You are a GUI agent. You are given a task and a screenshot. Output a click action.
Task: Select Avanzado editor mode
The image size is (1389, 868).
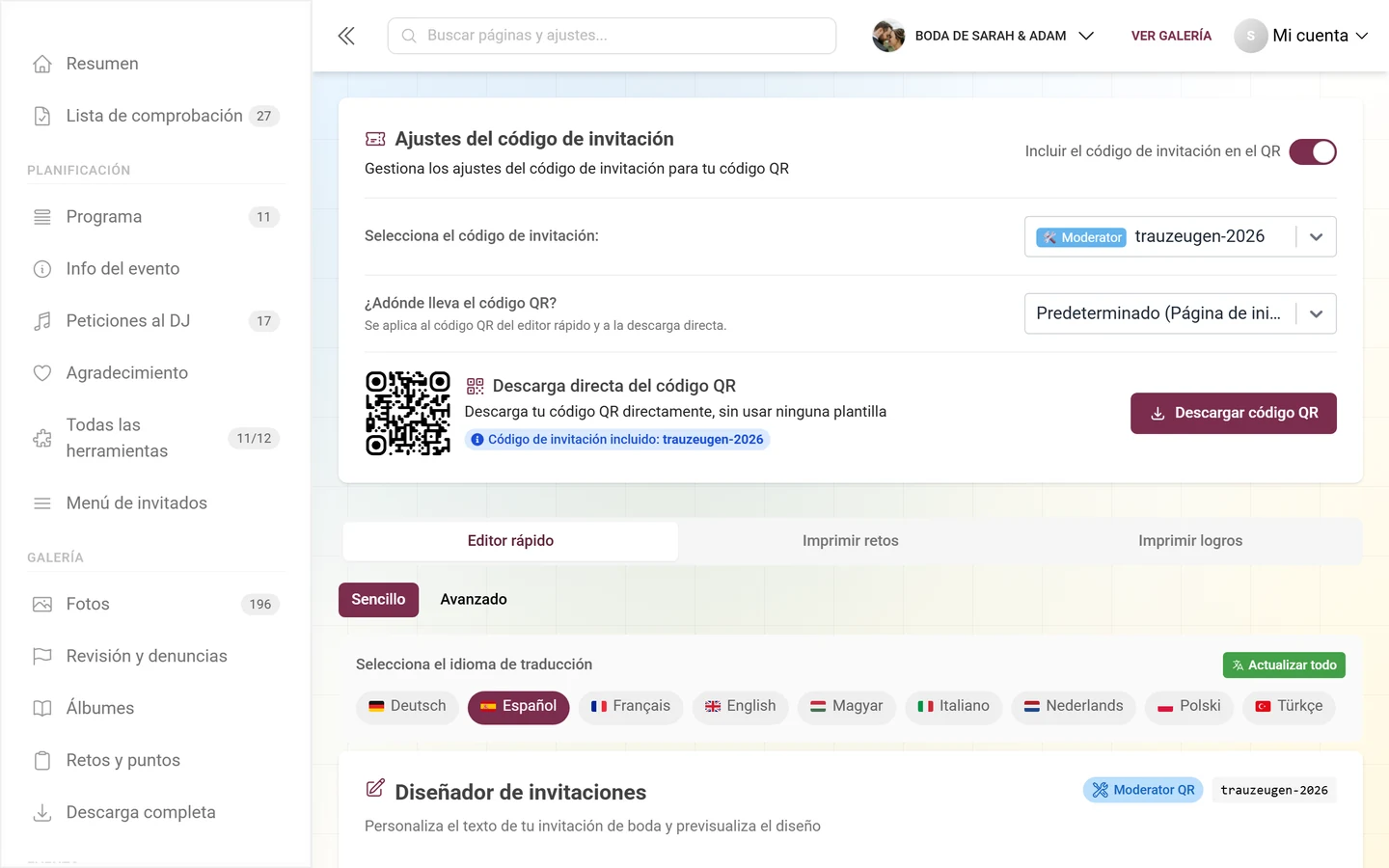pos(474,600)
